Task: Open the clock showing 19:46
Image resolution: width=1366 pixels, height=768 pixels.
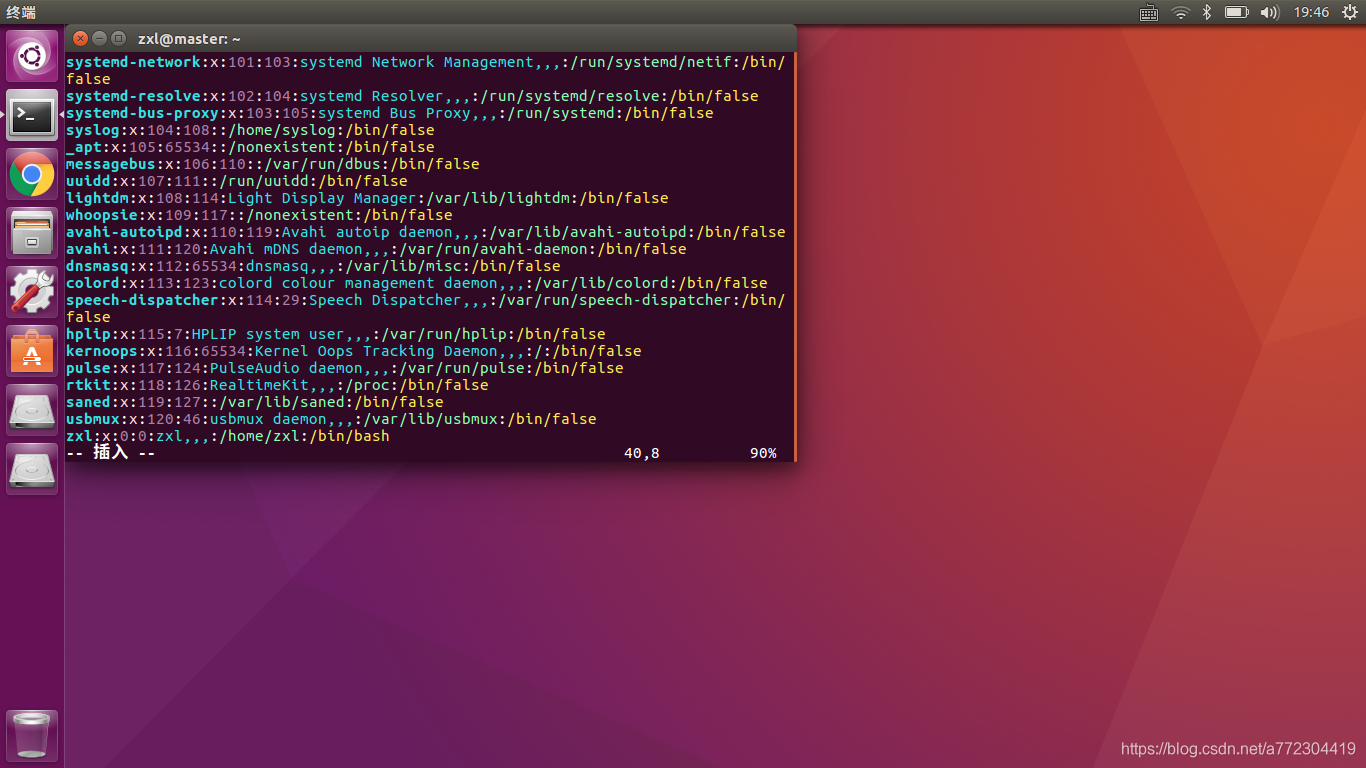Action: point(1310,13)
